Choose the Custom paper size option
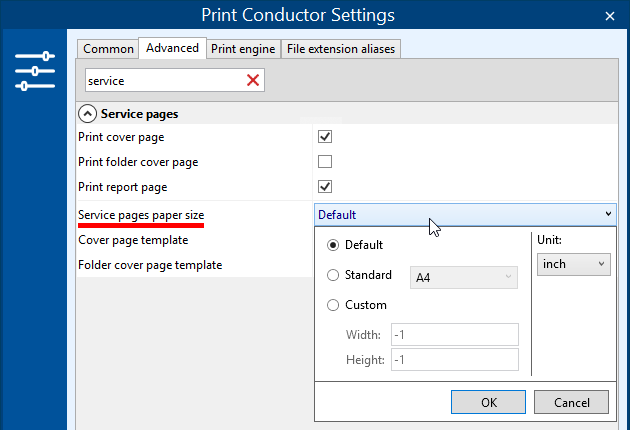This screenshot has height=430, width=630. pos(333,305)
